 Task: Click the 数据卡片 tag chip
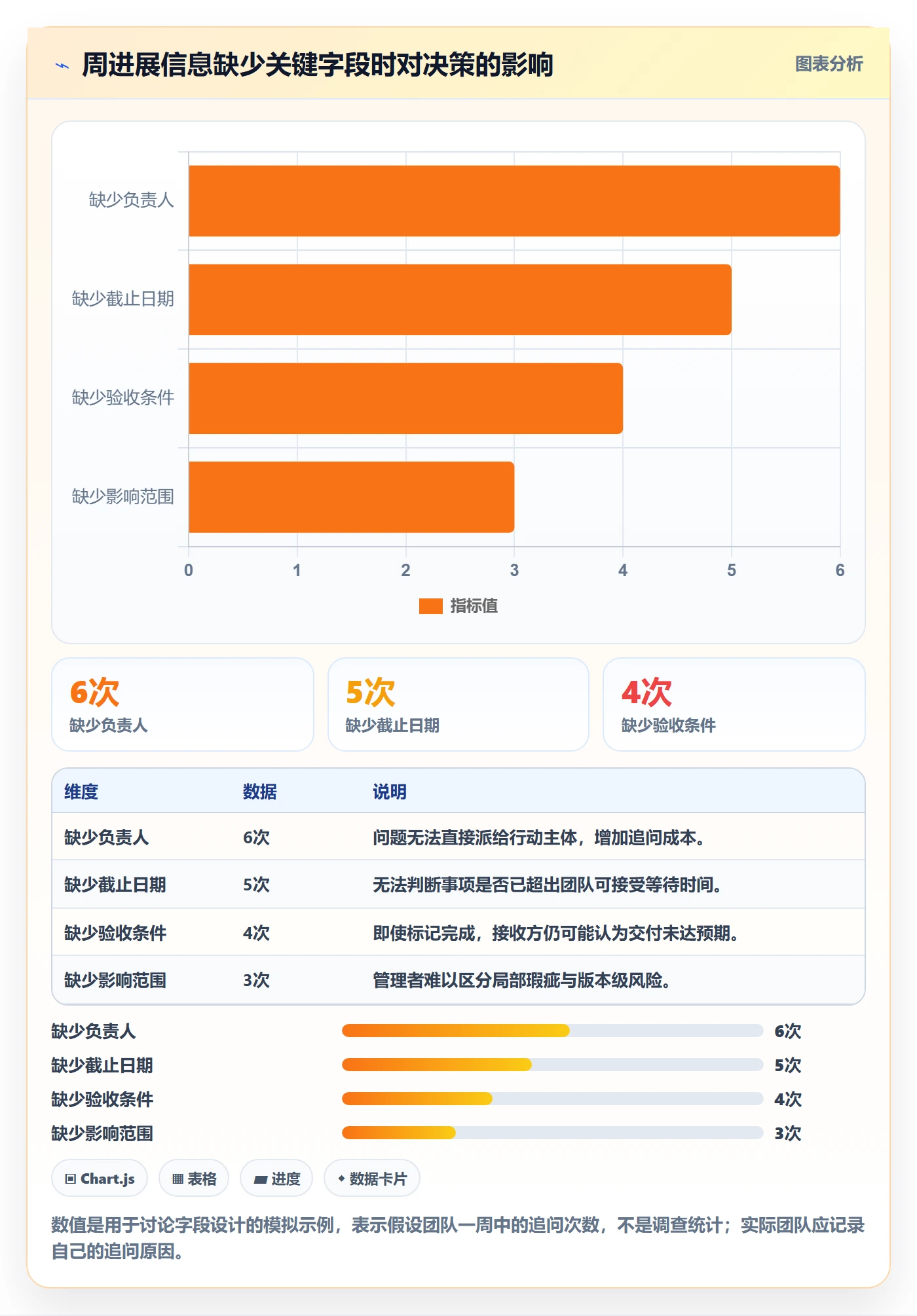click(372, 1179)
